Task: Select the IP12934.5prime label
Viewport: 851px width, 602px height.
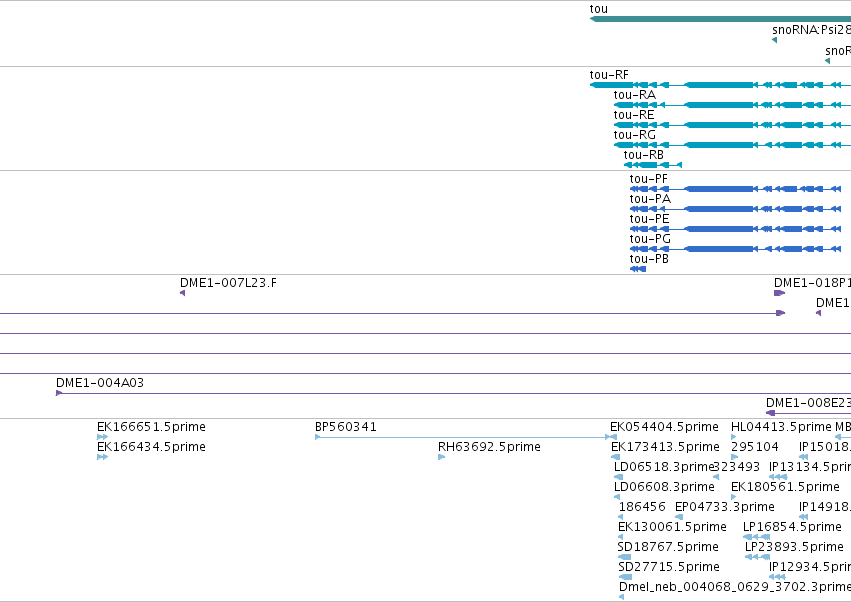Action: click(x=810, y=567)
